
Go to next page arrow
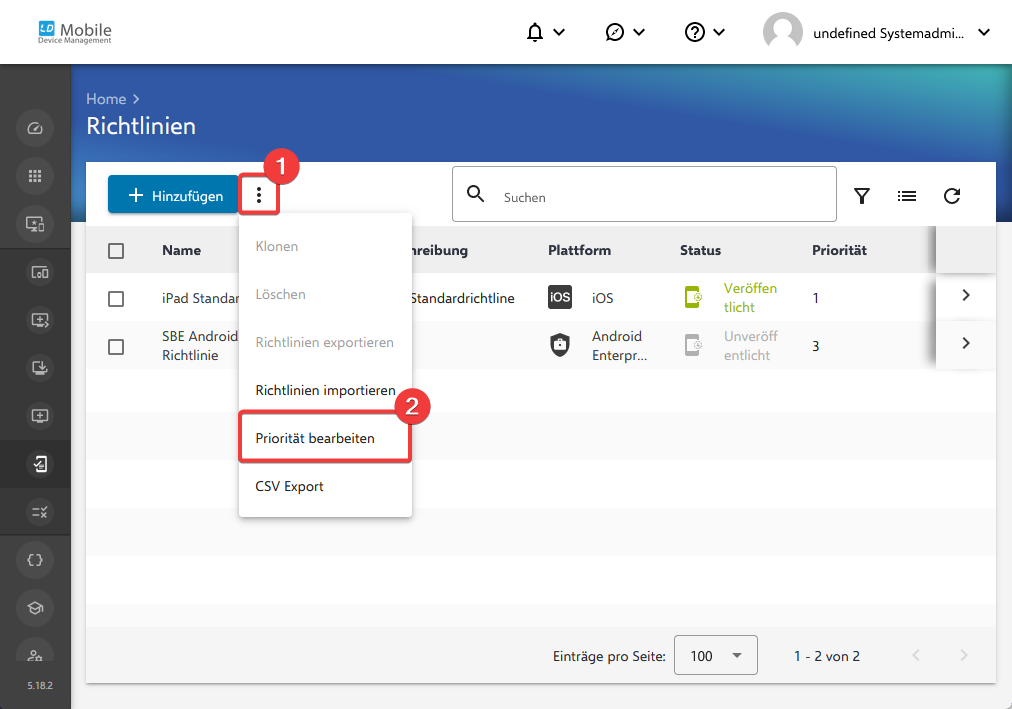tap(964, 655)
